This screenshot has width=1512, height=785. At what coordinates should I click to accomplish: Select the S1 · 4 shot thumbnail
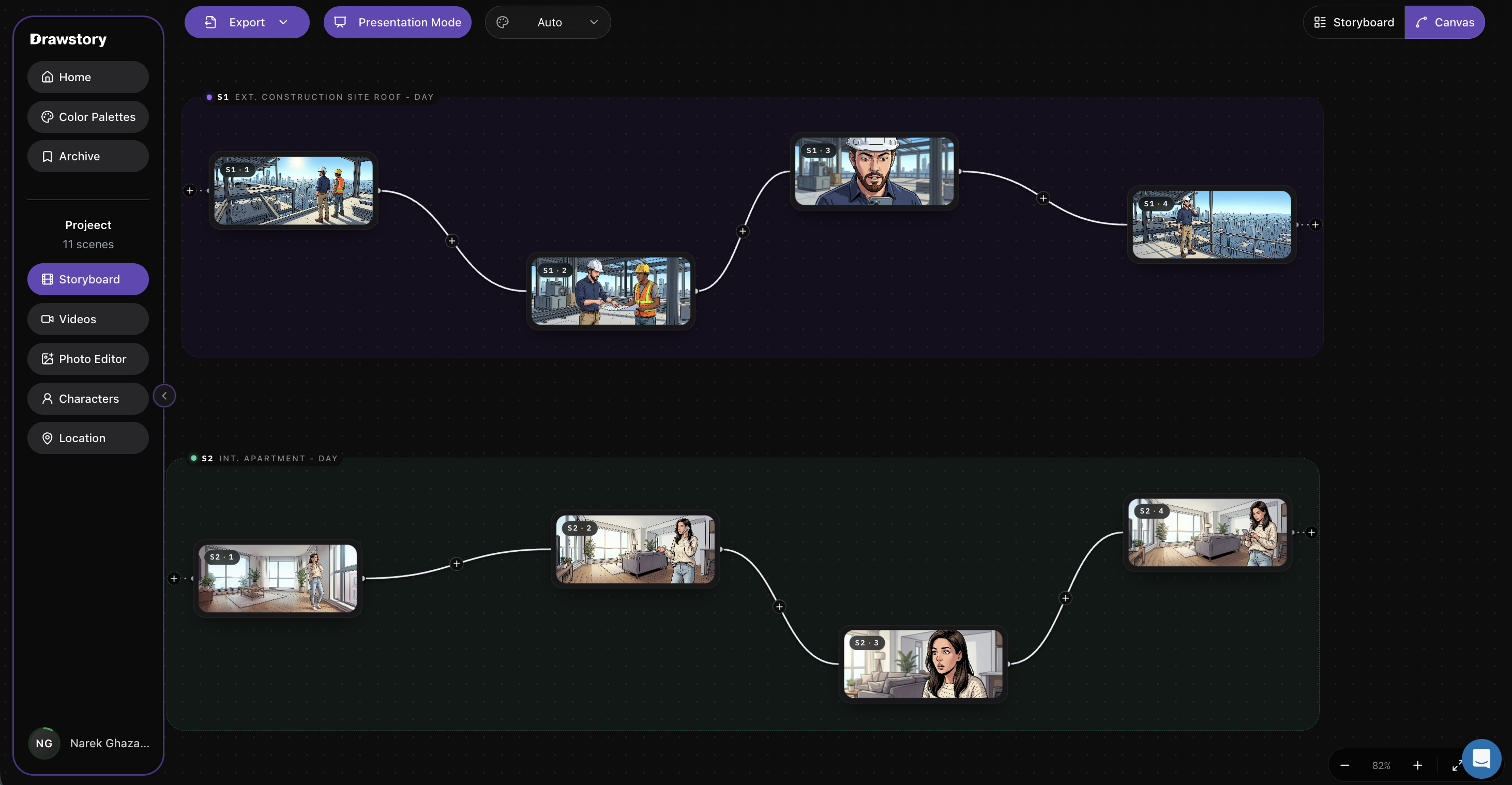point(1212,225)
